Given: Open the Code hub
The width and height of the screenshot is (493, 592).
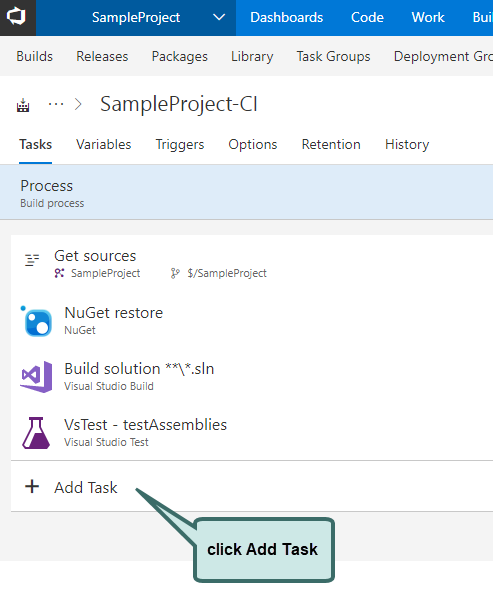Looking at the screenshot, I should point(367,17).
